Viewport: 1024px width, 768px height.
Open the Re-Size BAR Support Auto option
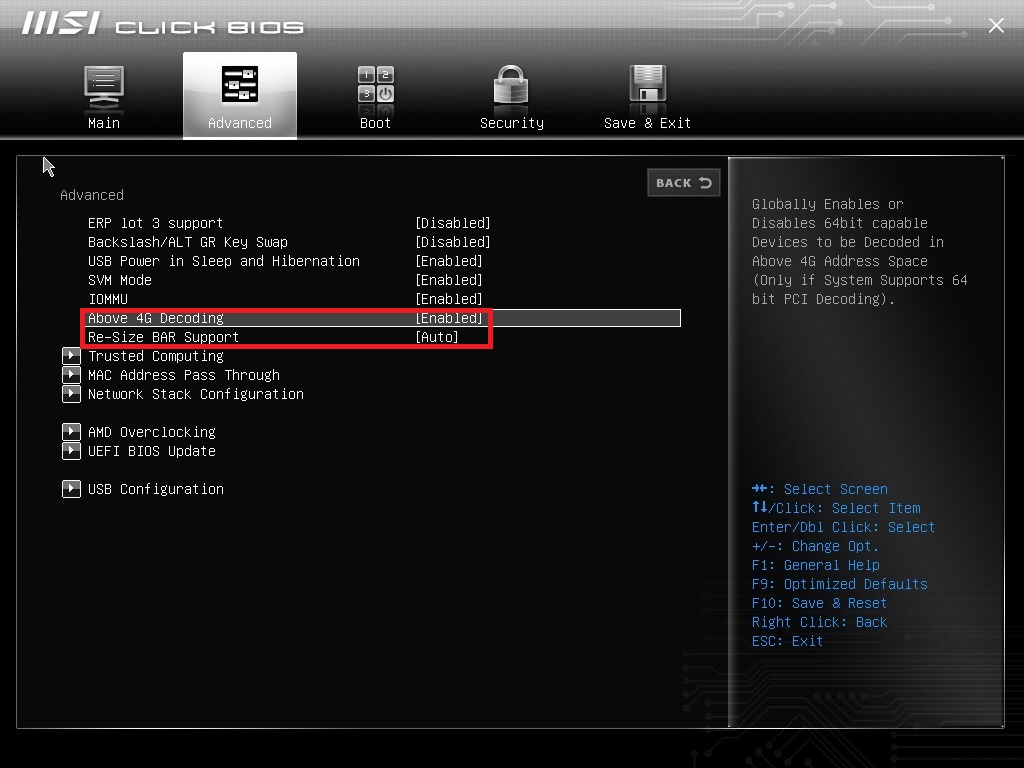[x=437, y=337]
